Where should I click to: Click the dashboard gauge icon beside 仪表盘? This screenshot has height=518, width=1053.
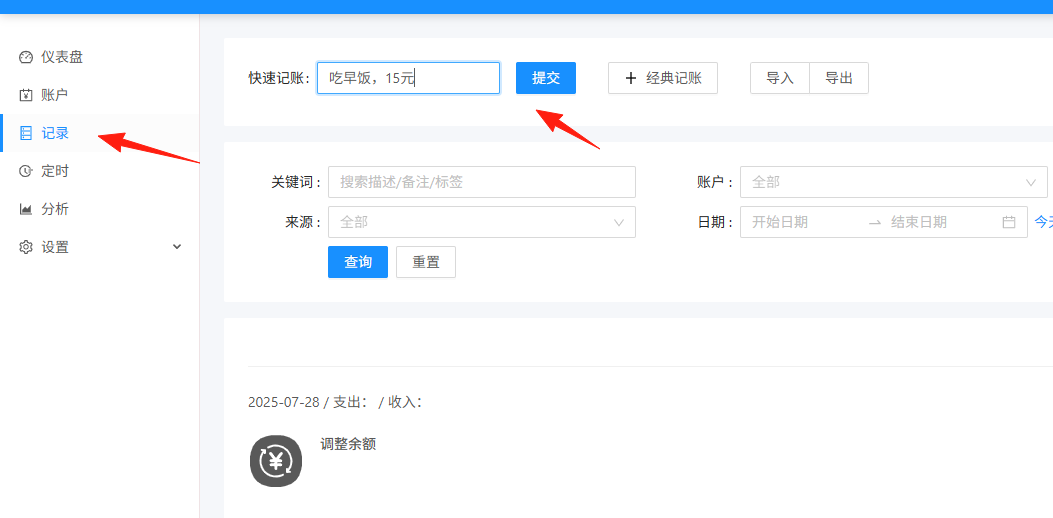(26, 57)
